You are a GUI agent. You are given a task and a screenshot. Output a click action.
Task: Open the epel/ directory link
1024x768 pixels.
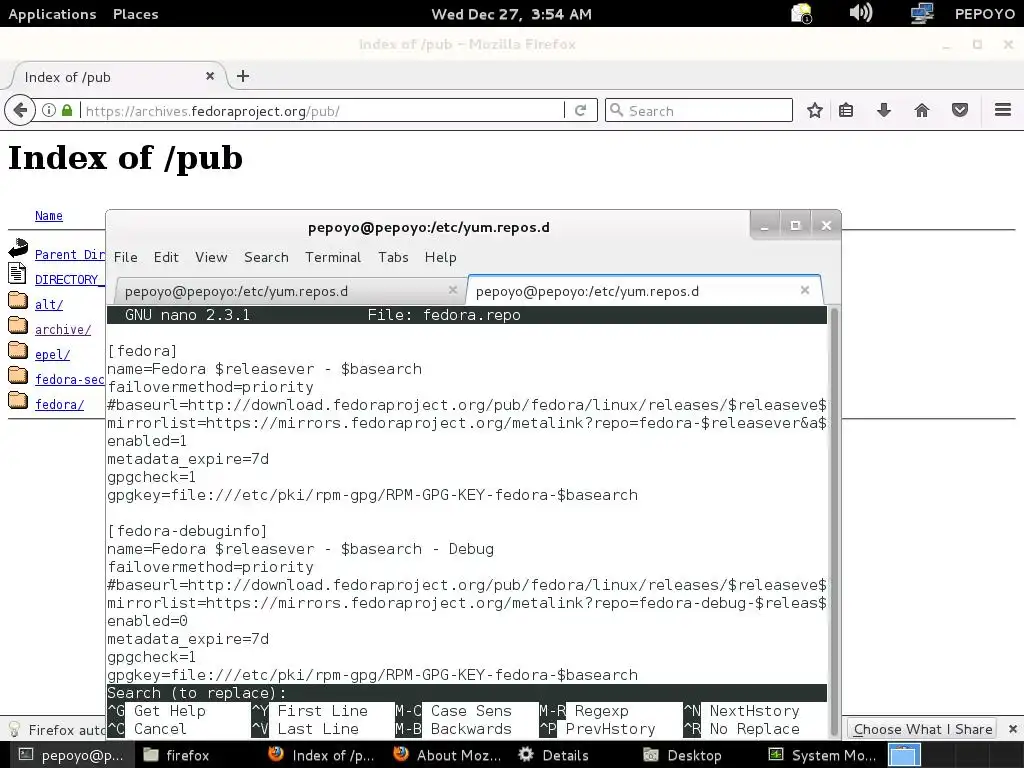pyautogui.click(x=52, y=354)
